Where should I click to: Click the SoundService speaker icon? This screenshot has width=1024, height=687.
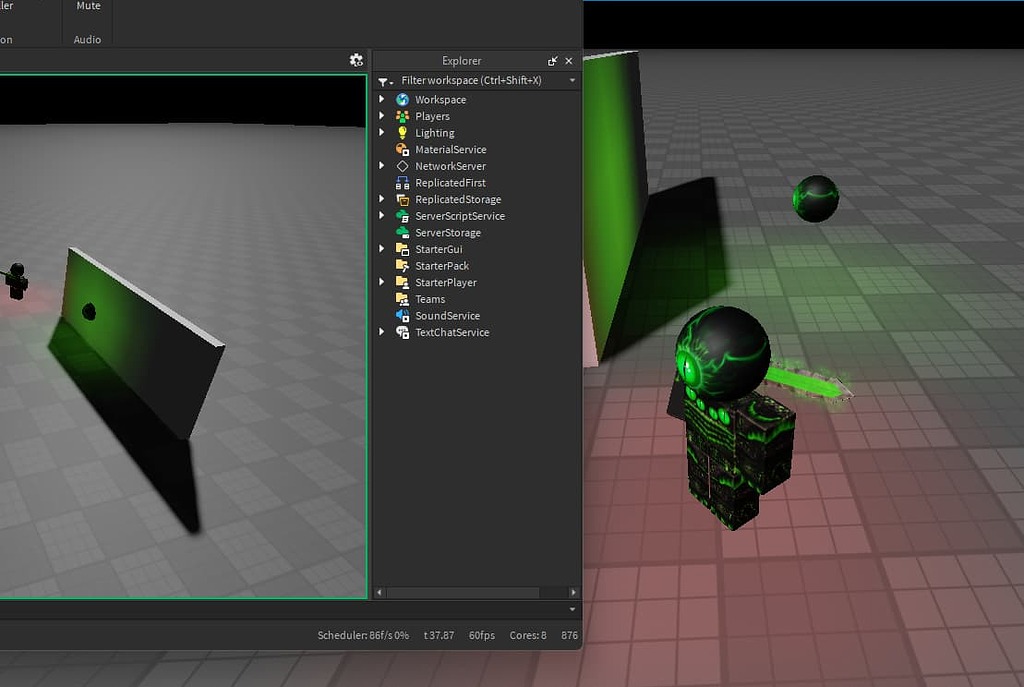click(x=402, y=316)
